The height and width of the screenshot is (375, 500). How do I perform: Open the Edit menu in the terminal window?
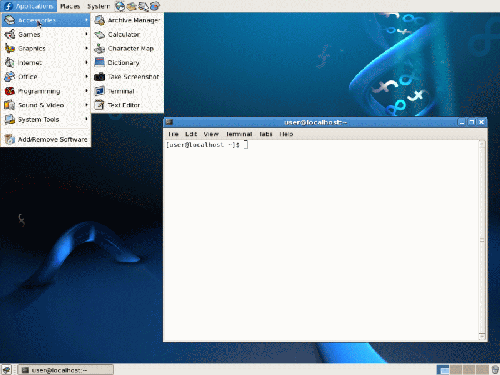[x=191, y=134]
